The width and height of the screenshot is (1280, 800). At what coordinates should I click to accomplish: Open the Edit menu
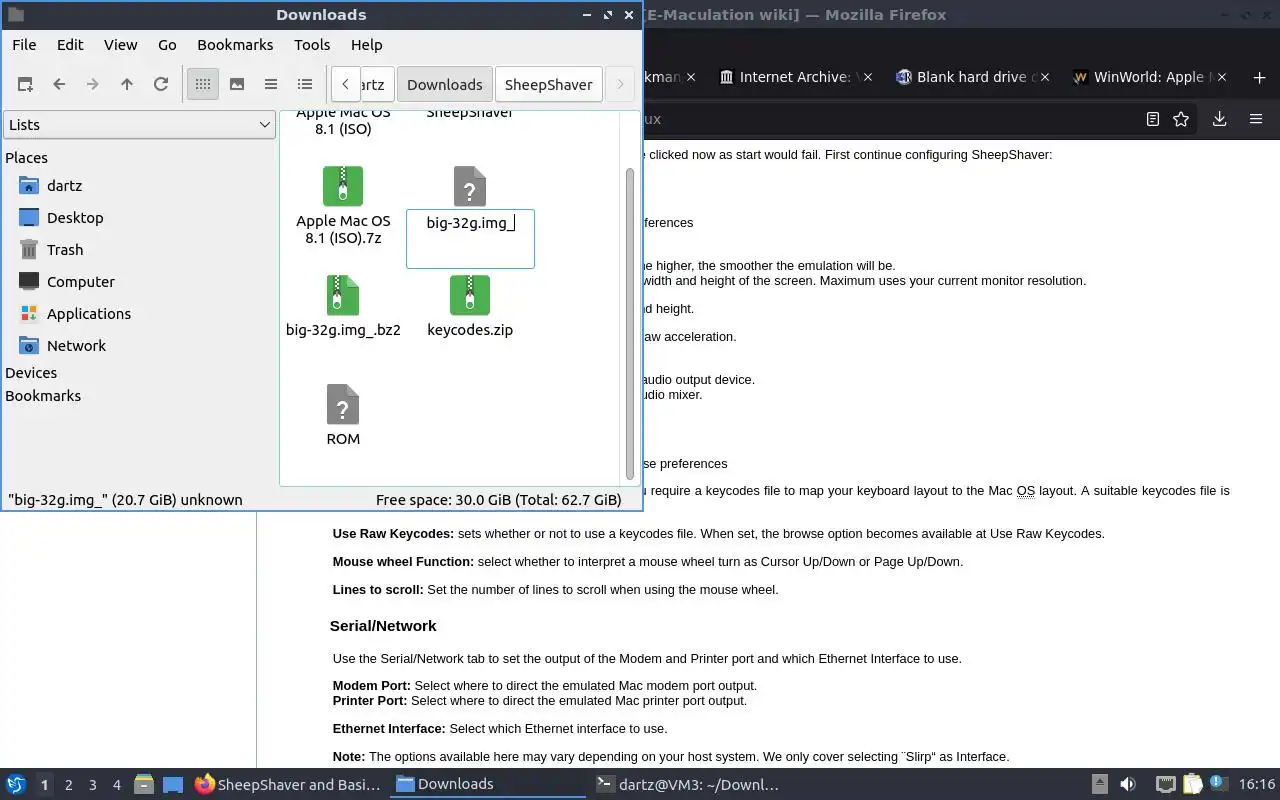(x=70, y=45)
